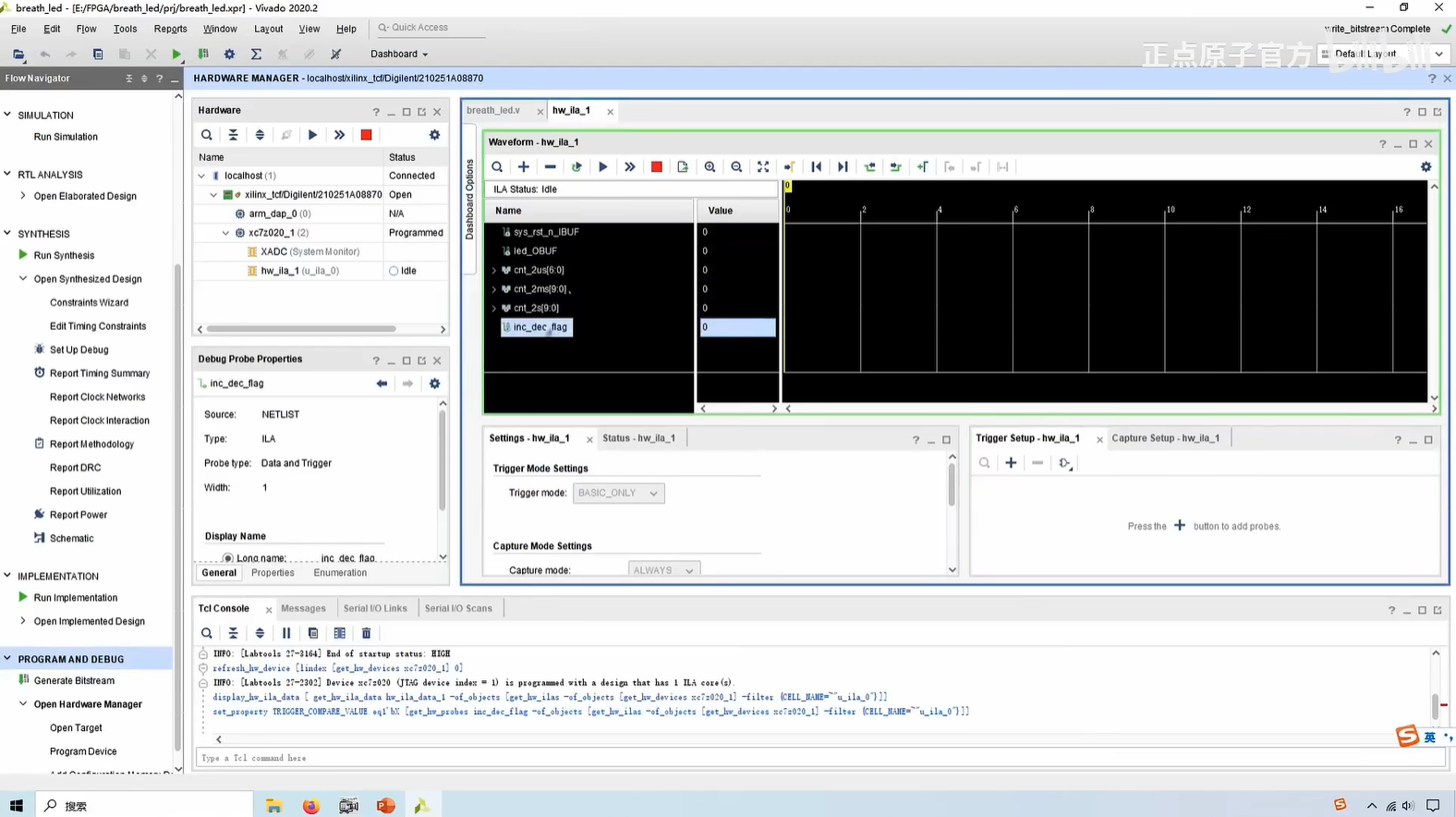1456x817 pixels.
Task: Zoom in on the waveform
Action: pyautogui.click(x=710, y=167)
